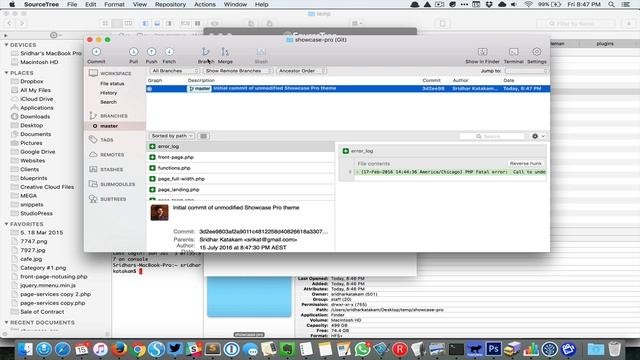
Task: Open Dropbox in Finder sidebar
Action: (x=31, y=82)
